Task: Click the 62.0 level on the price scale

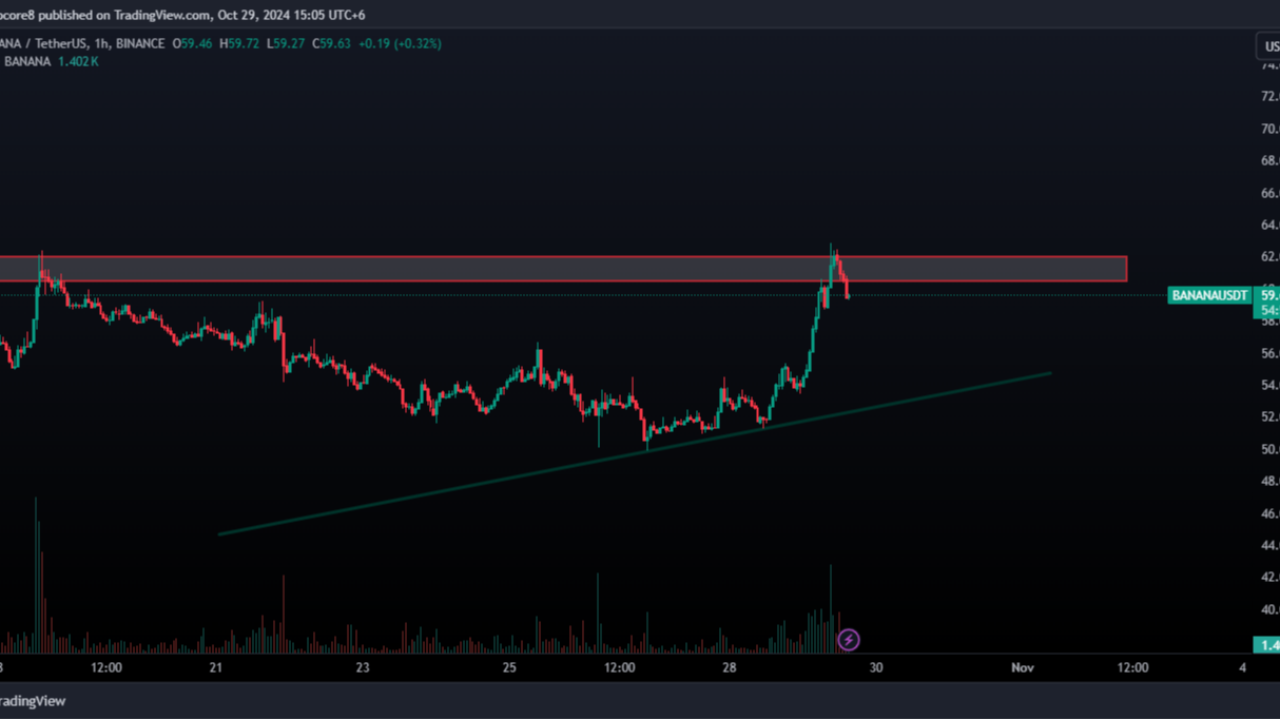Action: [1269, 257]
